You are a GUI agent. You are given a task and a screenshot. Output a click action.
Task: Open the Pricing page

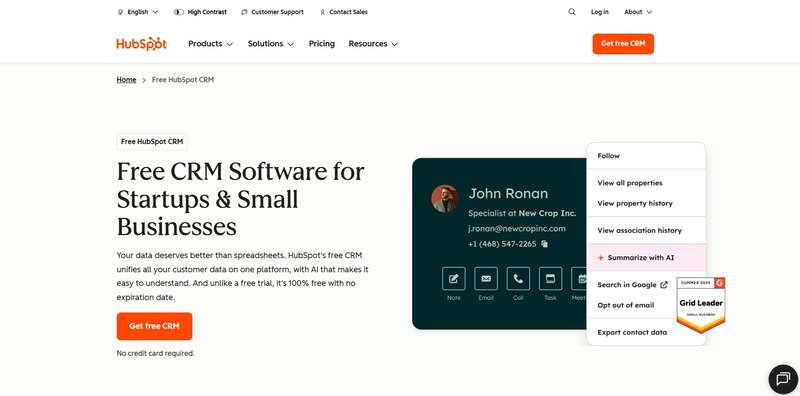coord(321,44)
